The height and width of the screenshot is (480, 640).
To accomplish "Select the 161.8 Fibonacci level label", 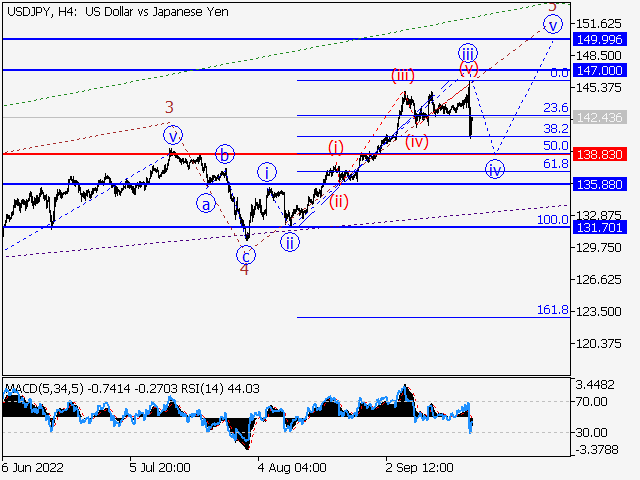I will pos(553,310).
